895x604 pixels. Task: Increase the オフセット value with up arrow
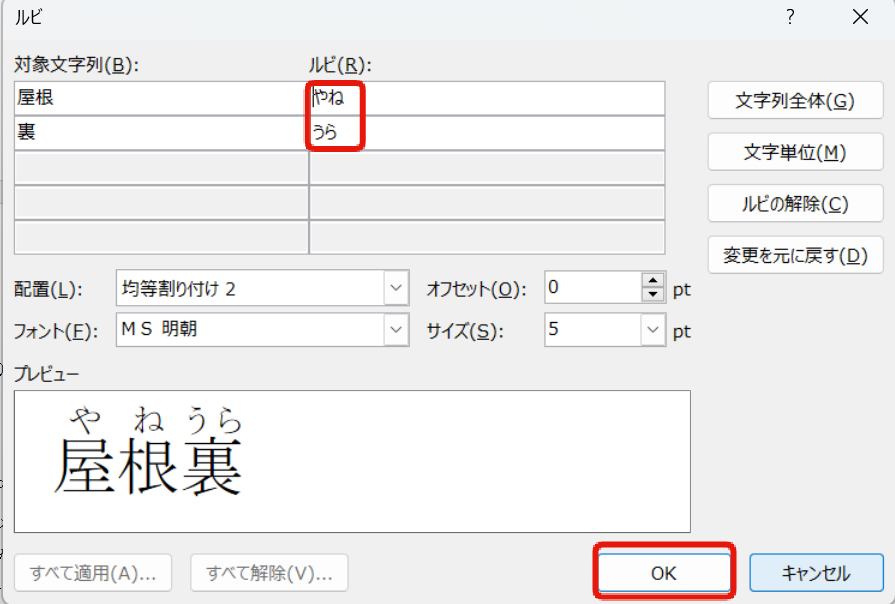tap(653, 282)
